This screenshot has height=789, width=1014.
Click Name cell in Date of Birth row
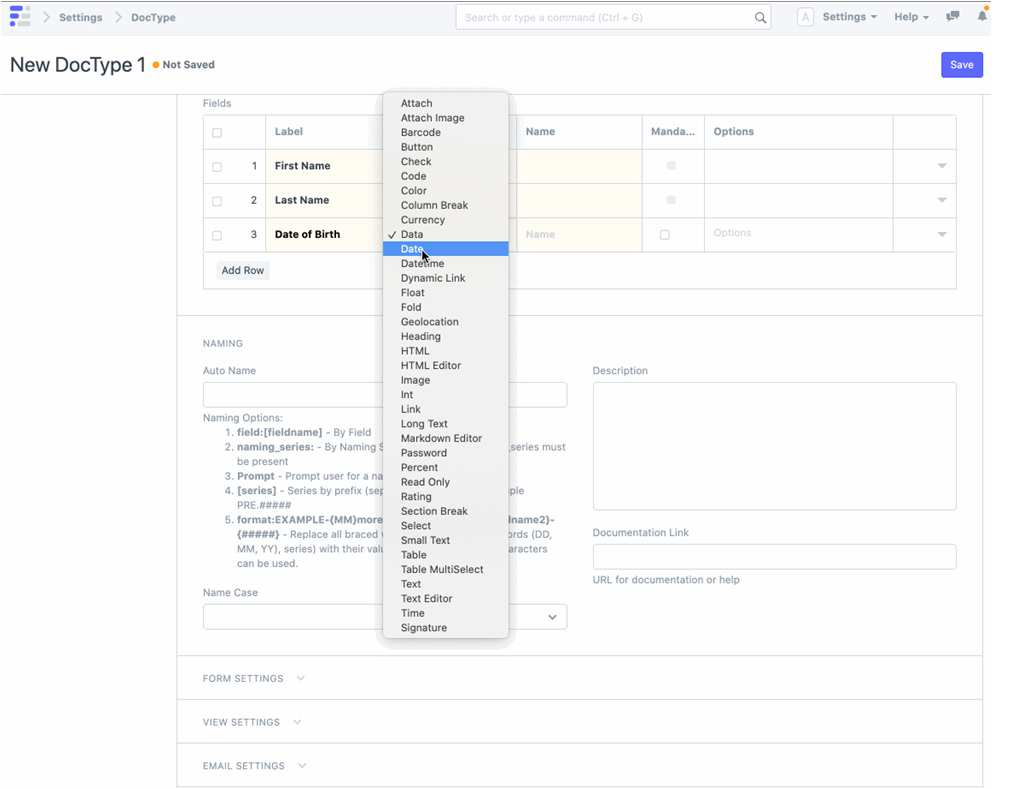[579, 235]
